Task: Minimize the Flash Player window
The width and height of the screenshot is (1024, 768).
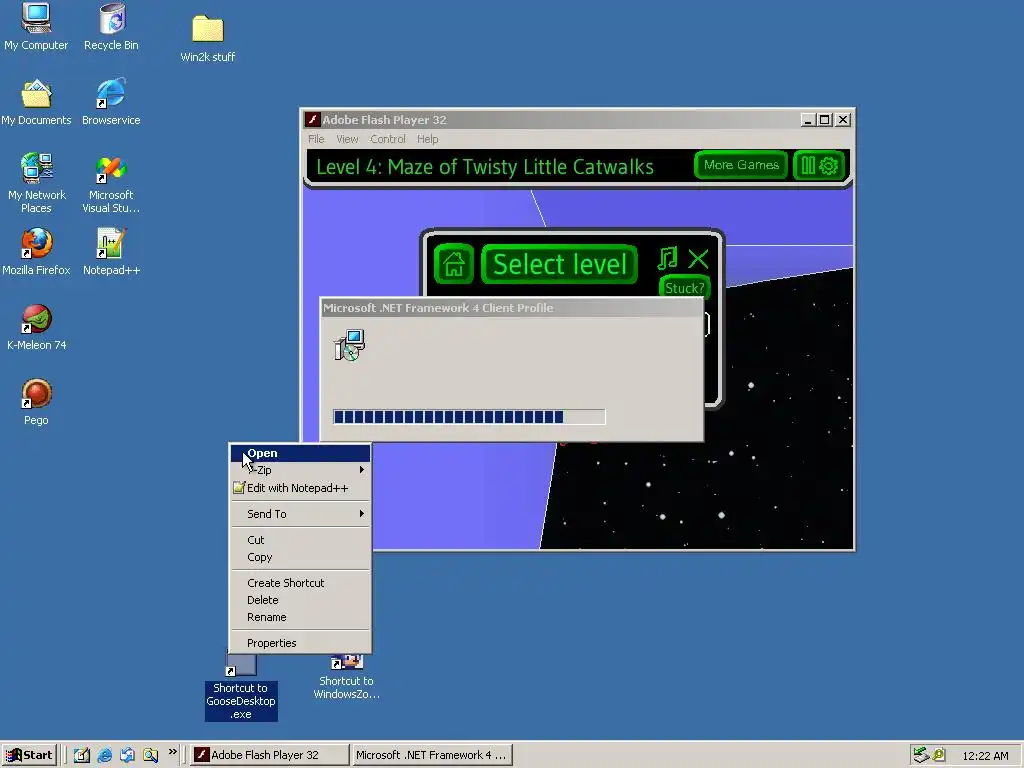Action: tap(808, 120)
